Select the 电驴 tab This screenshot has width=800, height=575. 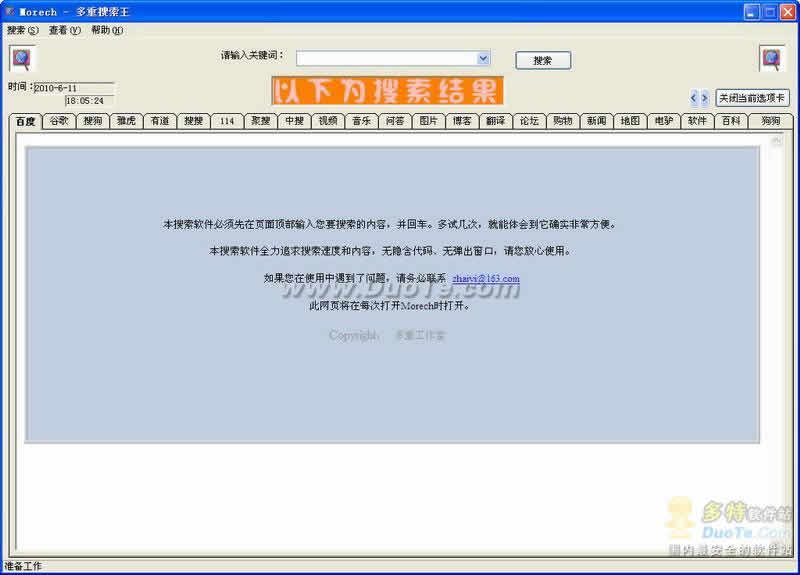(x=664, y=121)
